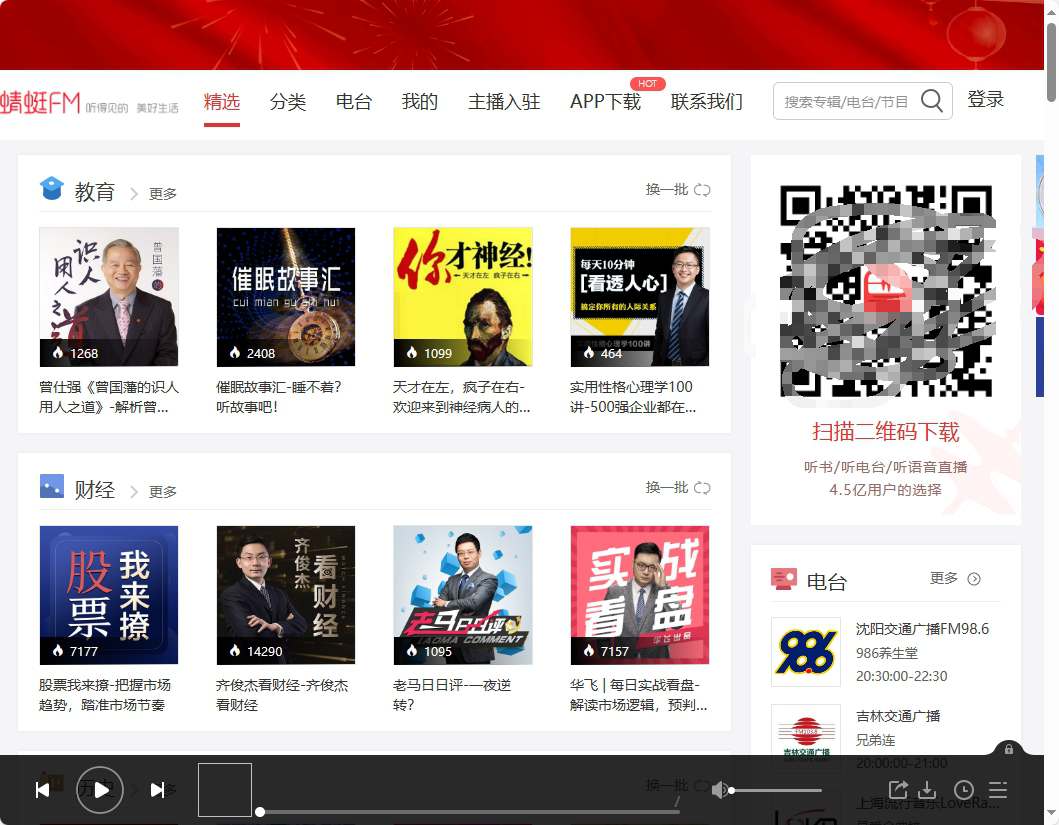
Task: Click the QR code image
Action: [886, 291]
